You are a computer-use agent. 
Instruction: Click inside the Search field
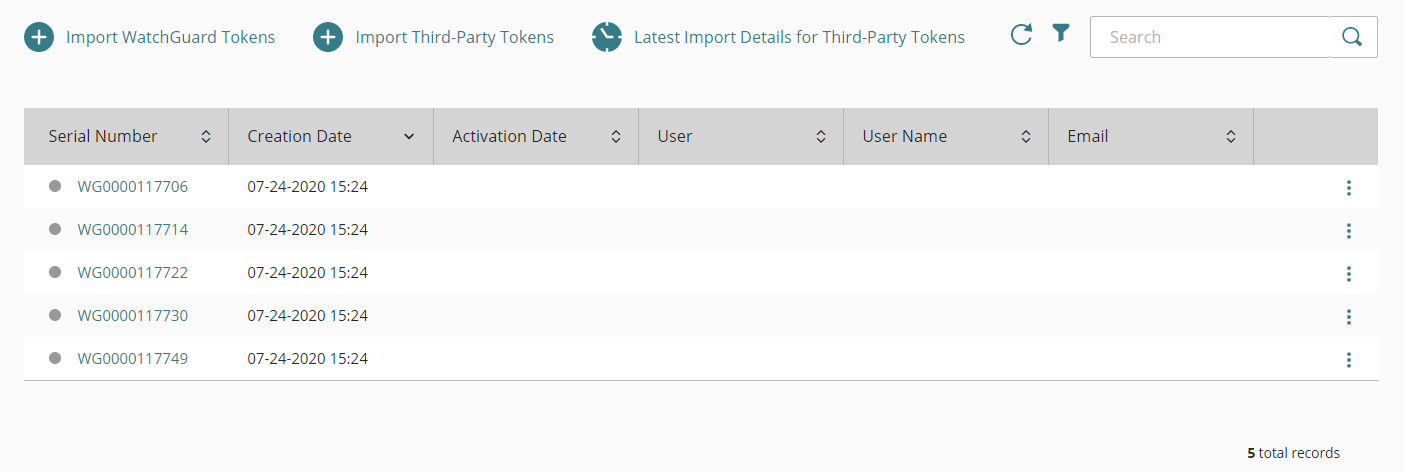[1208, 37]
